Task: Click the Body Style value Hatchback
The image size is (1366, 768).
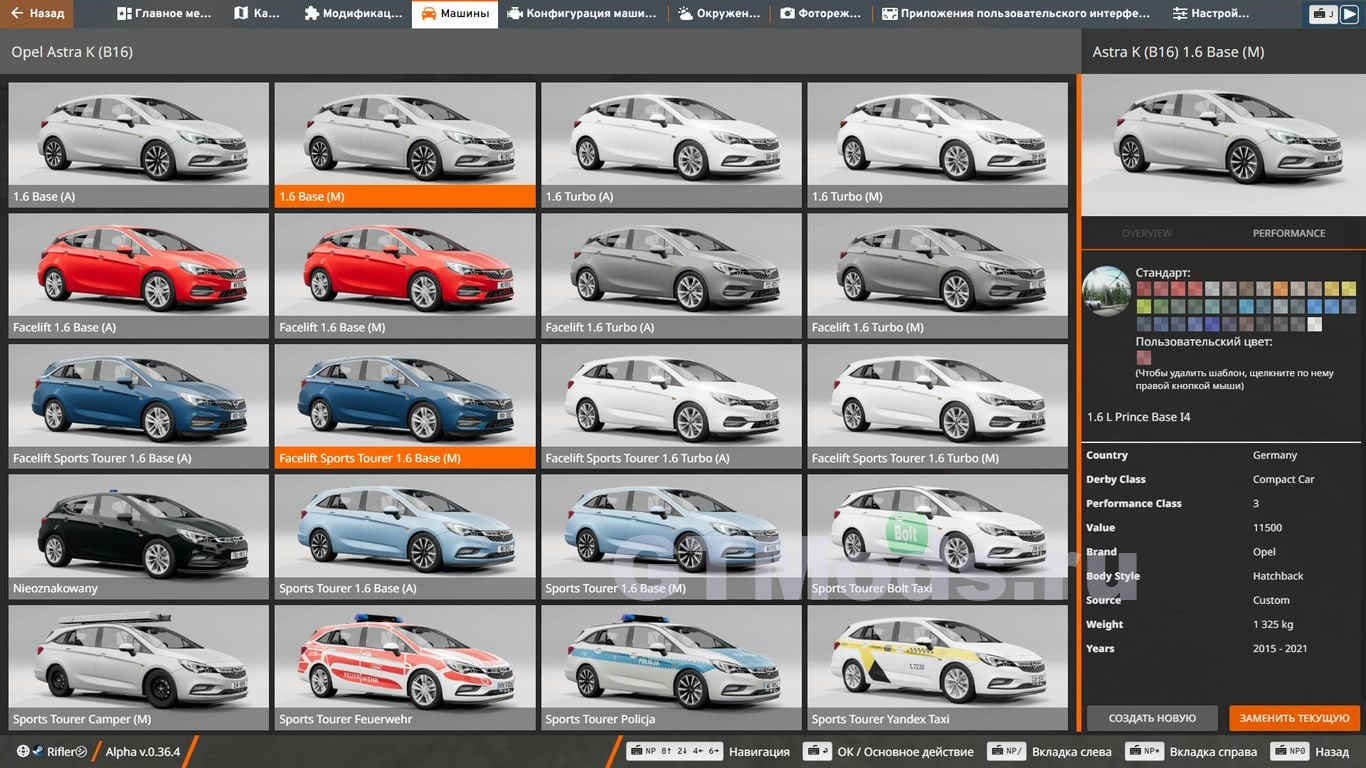Action: [1278, 576]
